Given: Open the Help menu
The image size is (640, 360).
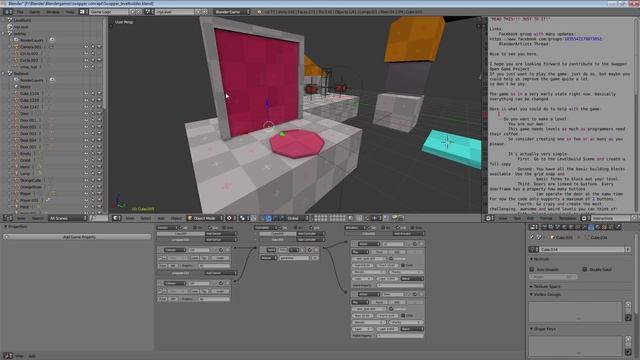Looking at the screenshot, I should click(x=70, y=12).
